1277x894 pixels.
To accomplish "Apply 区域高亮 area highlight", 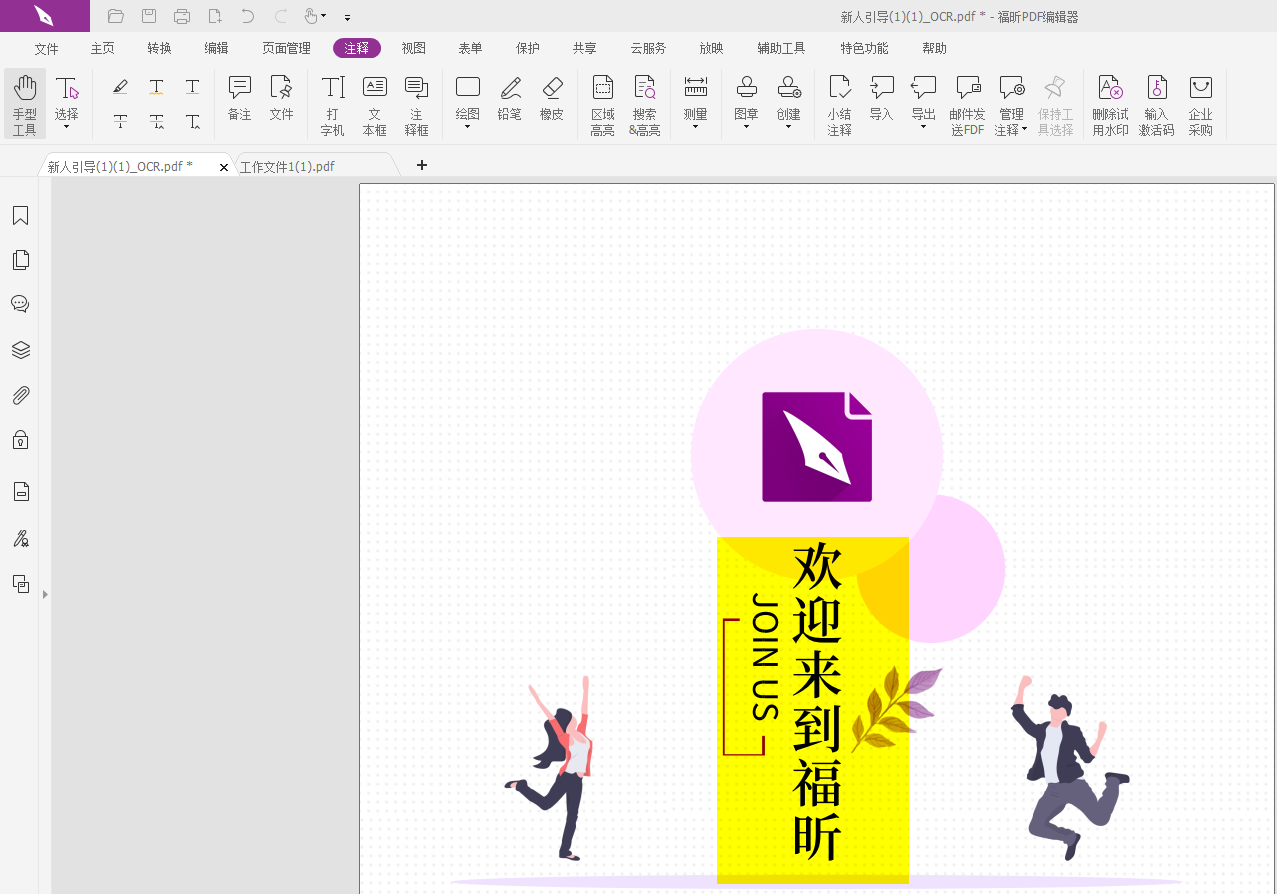I will (602, 103).
